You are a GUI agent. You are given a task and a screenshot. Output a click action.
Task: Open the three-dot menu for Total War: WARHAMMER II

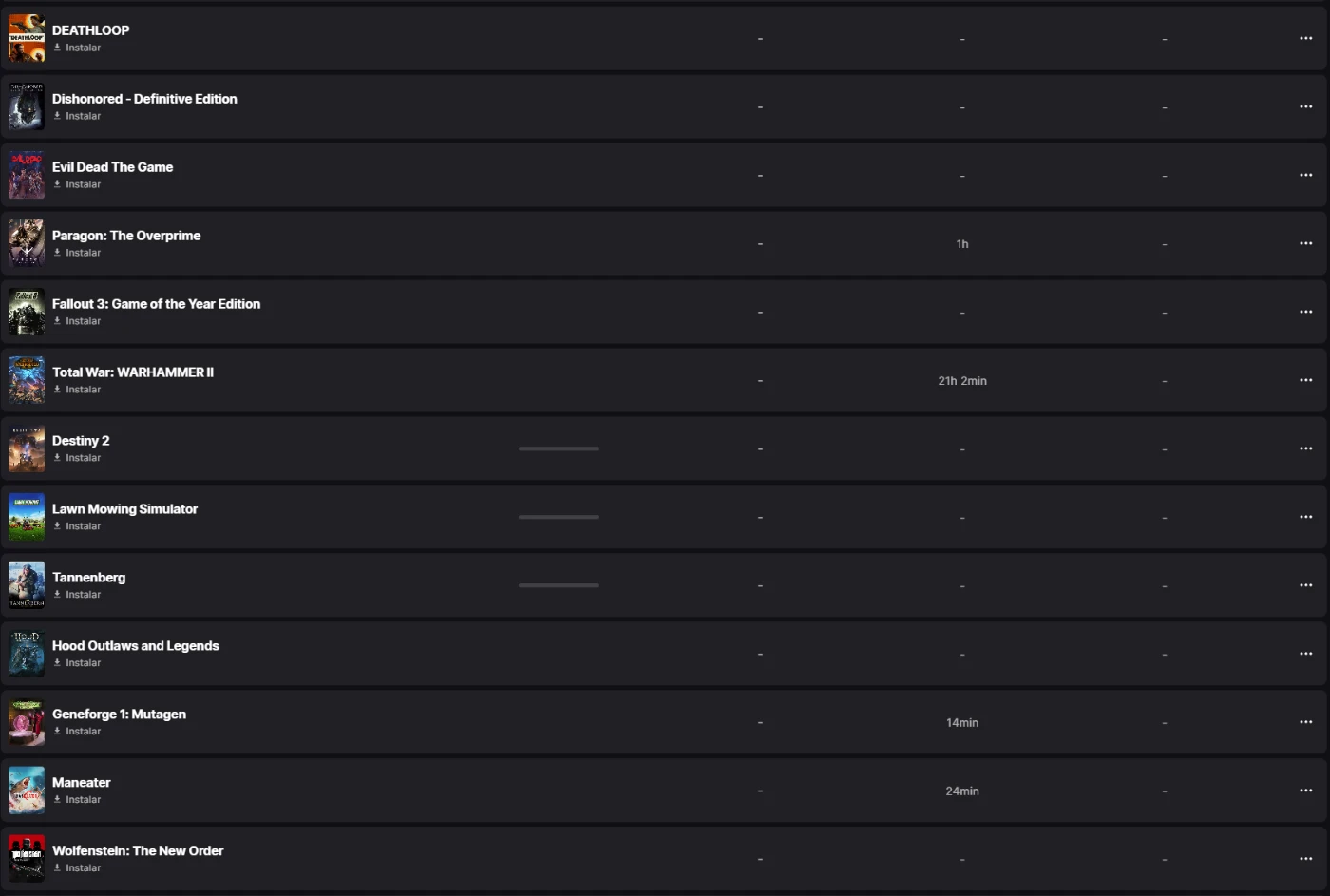[1305, 381]
